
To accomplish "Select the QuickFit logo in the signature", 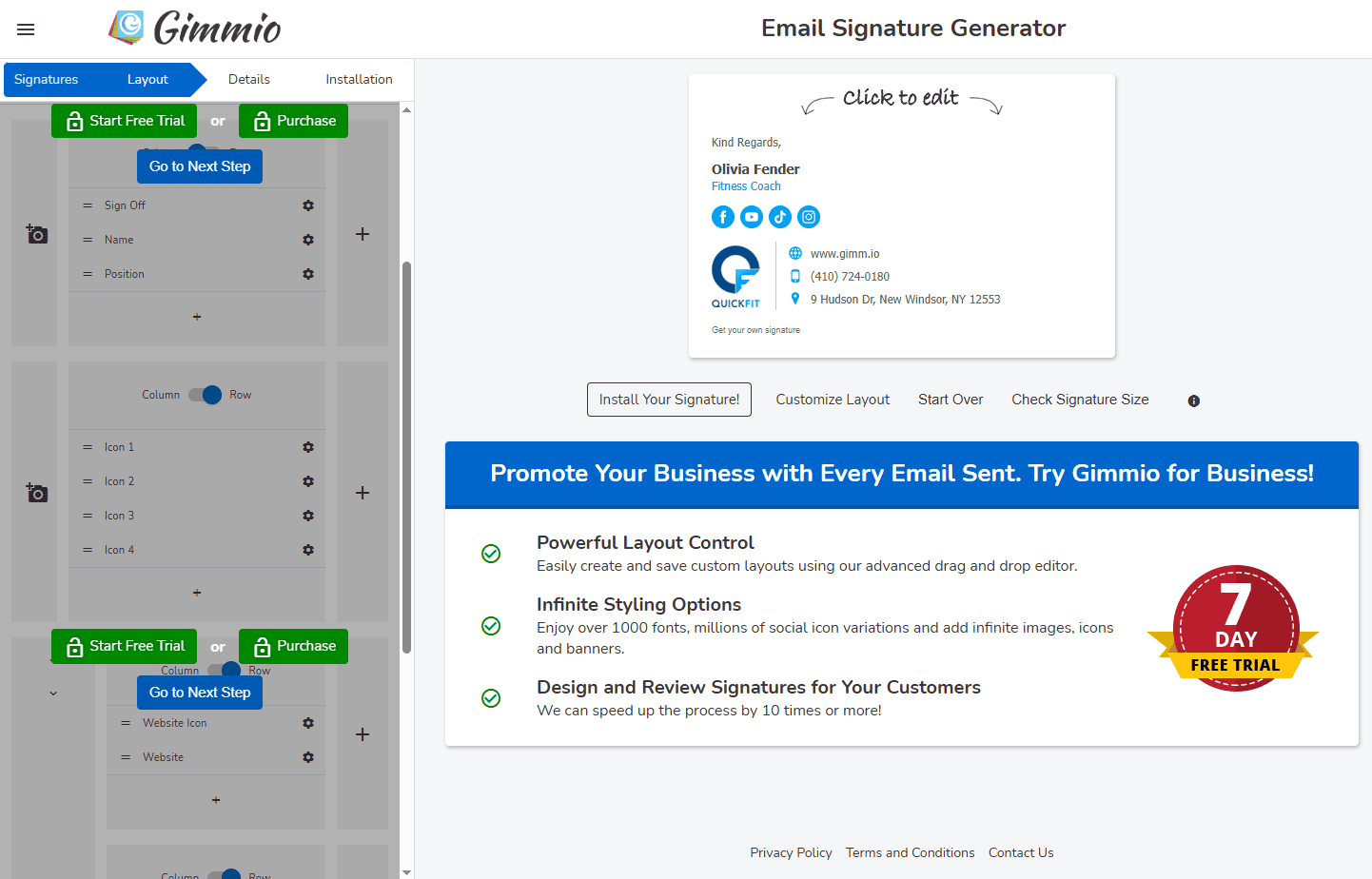I will 735,277.
